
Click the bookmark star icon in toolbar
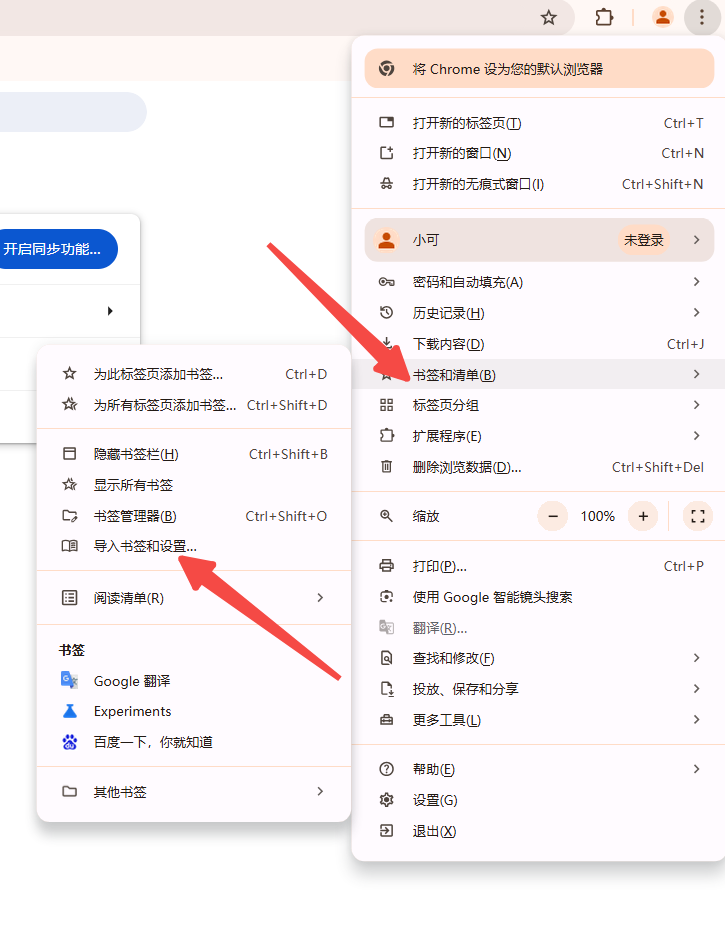pos(548,17)
